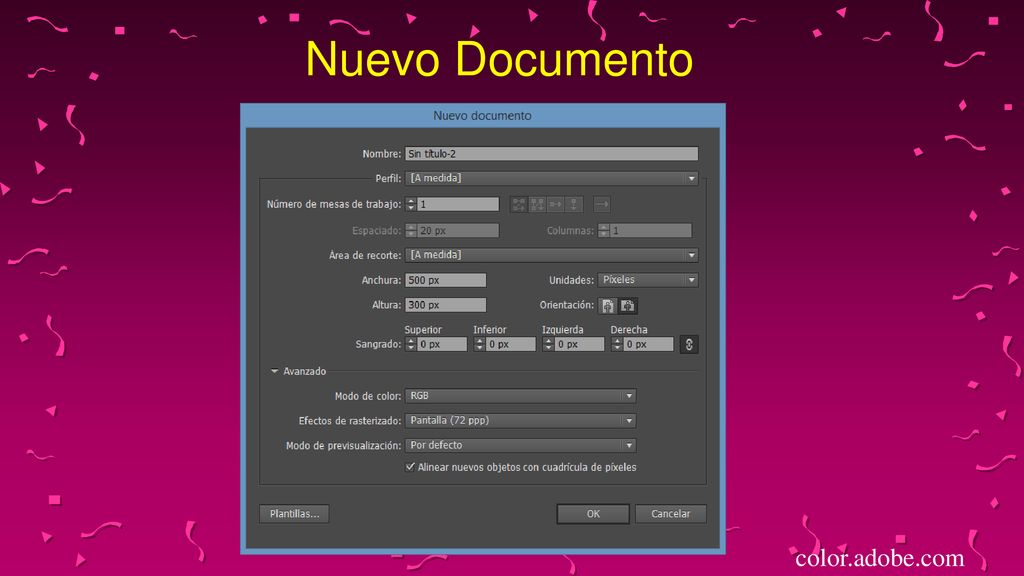Choose landscape orientation icon
The image size is (1024, 576).
(628, 306)
